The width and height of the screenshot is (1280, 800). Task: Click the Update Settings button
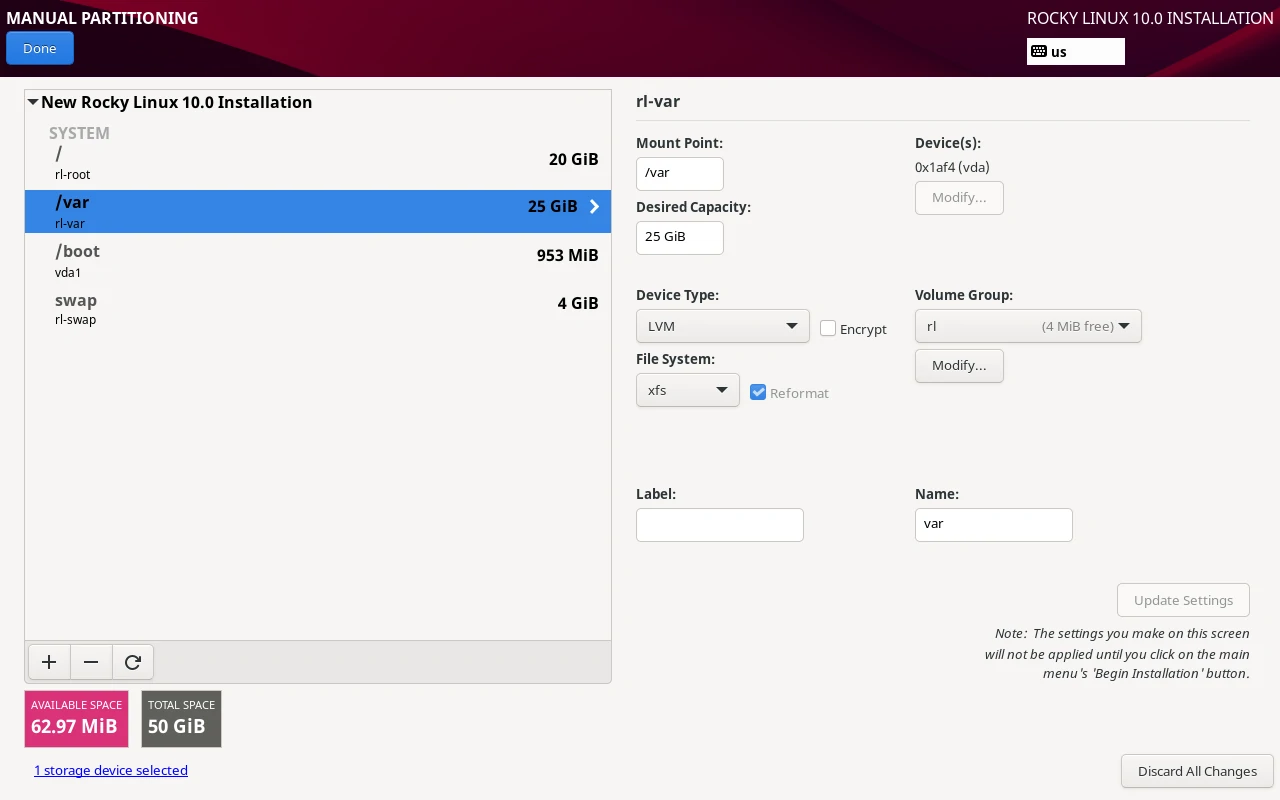tap(1184, 600)
